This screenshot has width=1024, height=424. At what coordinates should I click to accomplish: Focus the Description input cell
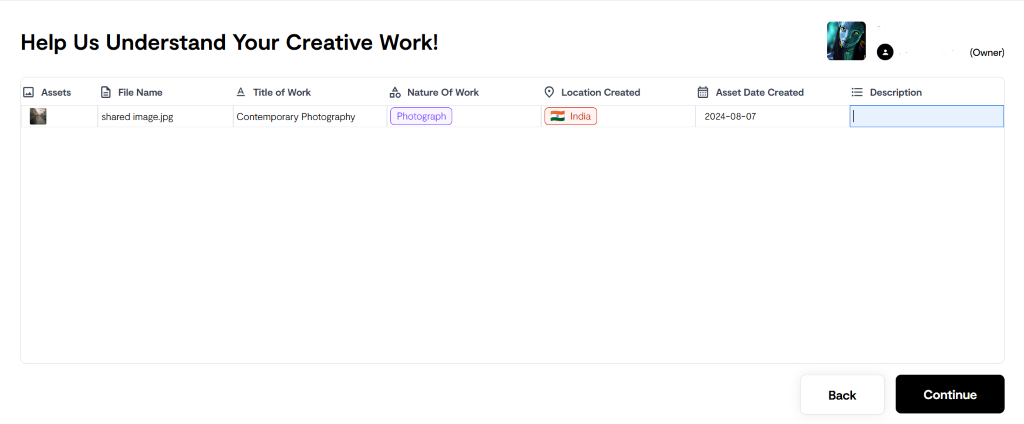point(927,116)
